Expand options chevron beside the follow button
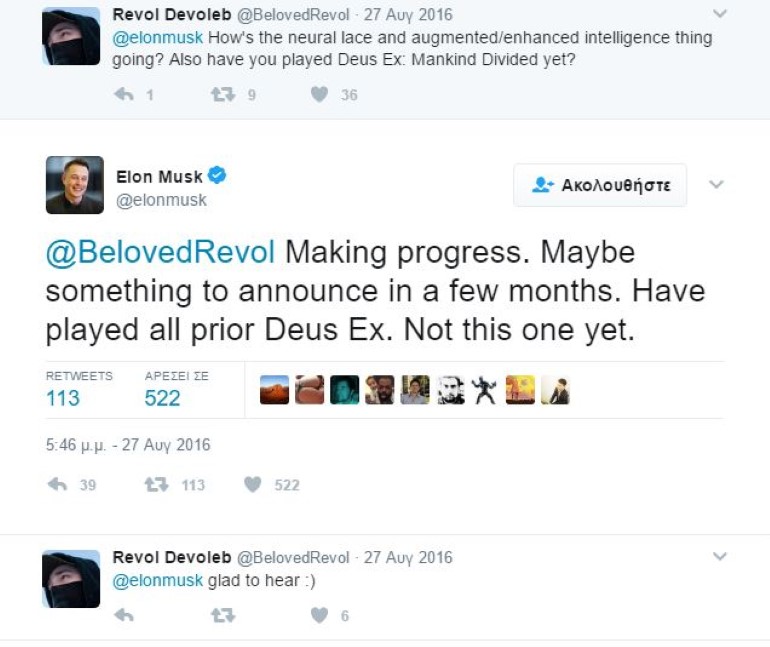 pyautogui.click(x=716, y=185)
